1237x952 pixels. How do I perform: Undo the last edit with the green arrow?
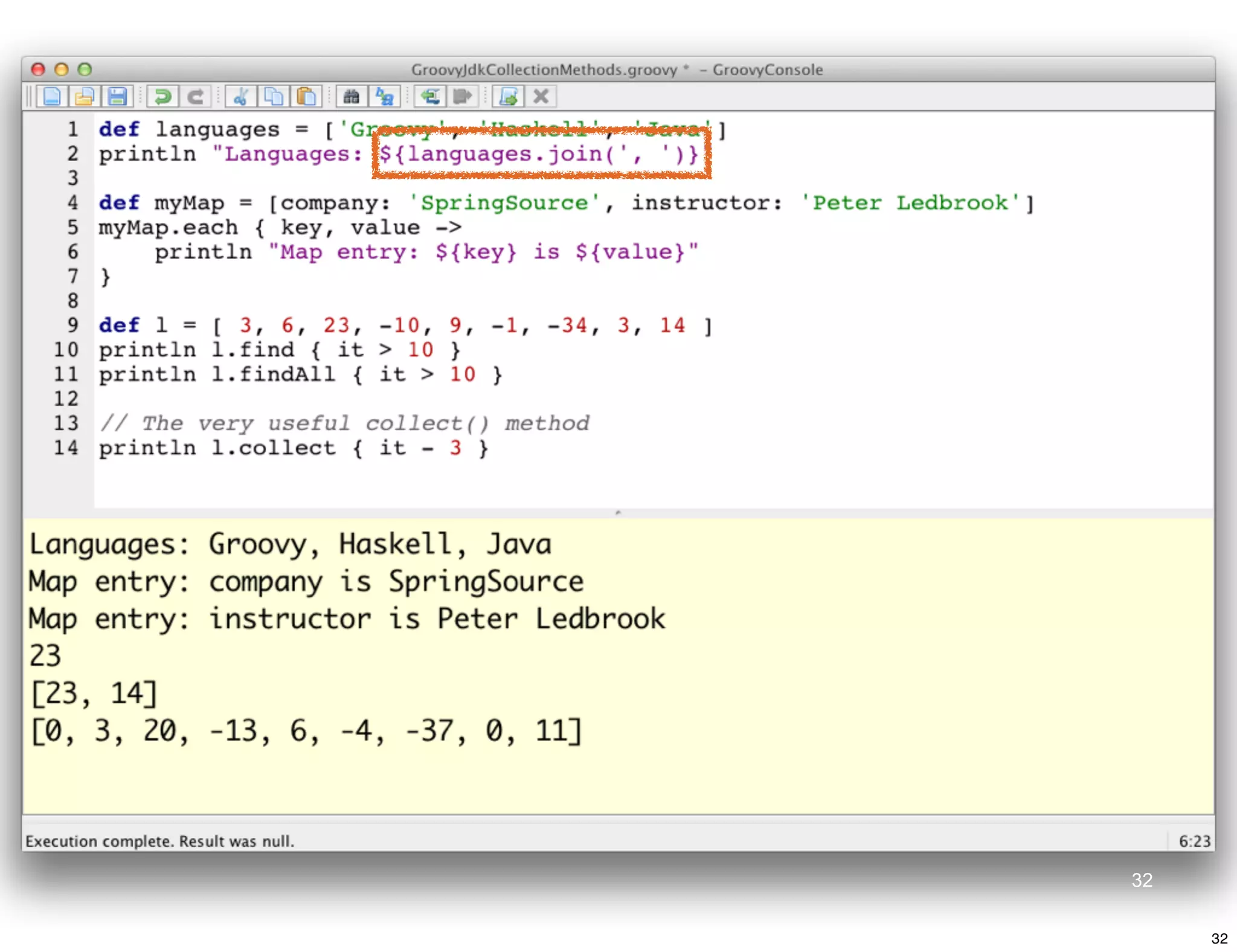click(x=162, y=97)
